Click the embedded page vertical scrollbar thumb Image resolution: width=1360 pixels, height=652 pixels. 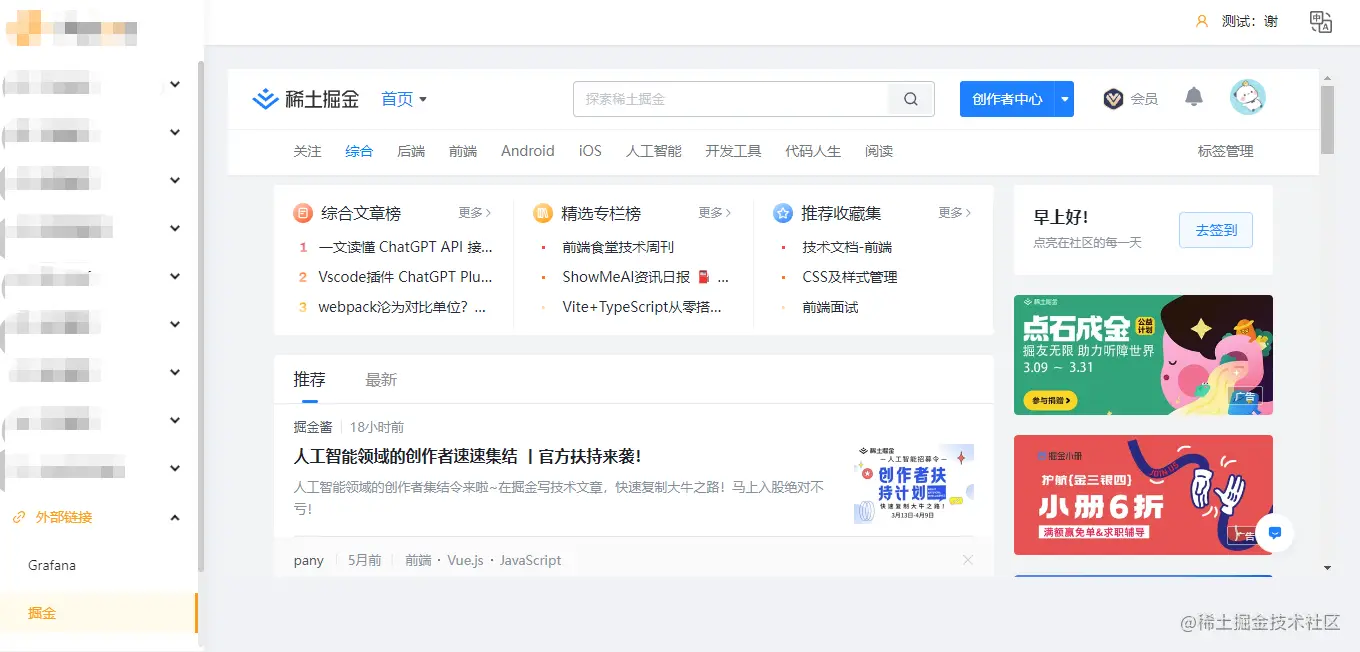point(1327,119)
